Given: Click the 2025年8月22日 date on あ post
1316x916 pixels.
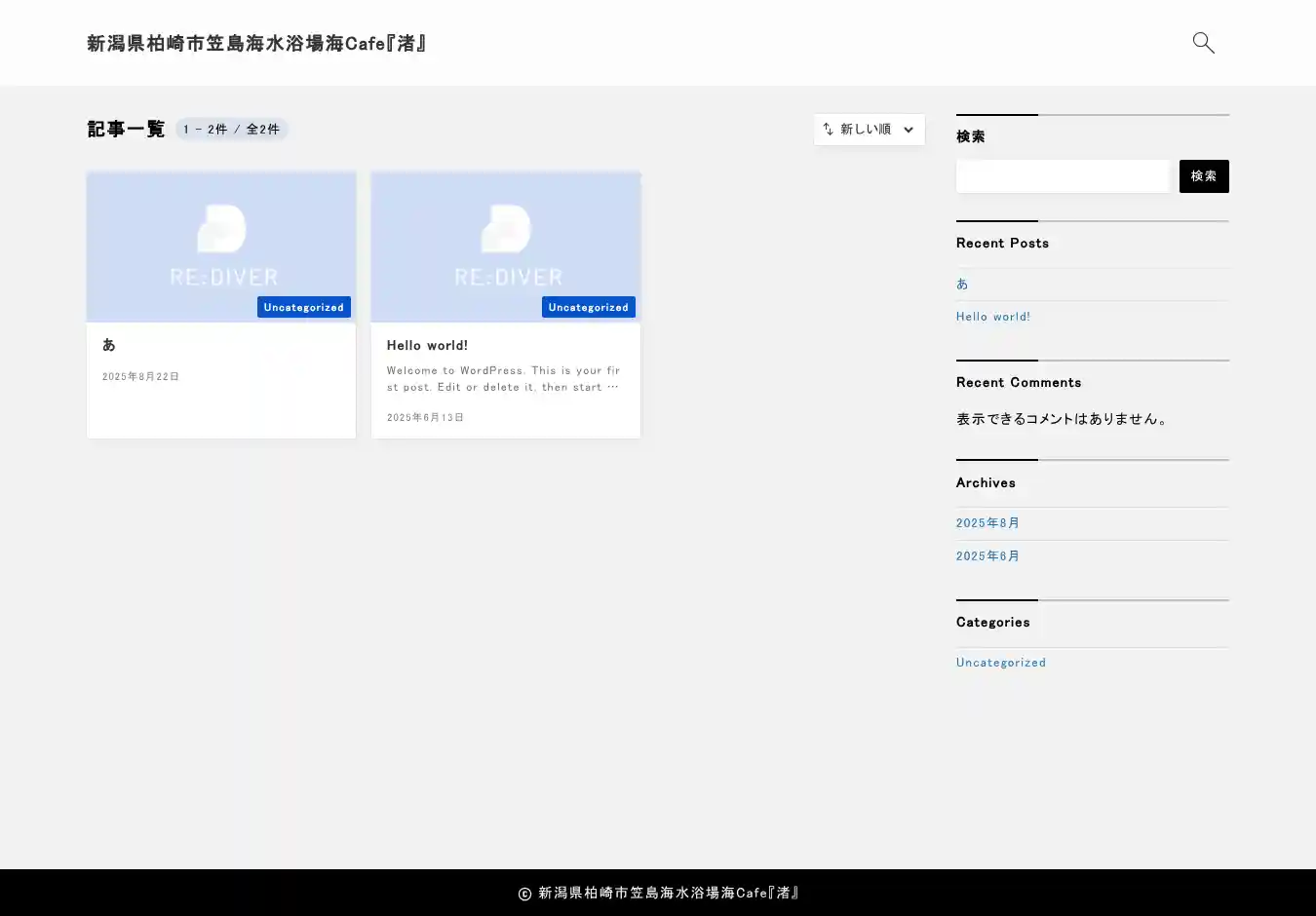Looking at the screenshot, I should (x=140, y=377).
